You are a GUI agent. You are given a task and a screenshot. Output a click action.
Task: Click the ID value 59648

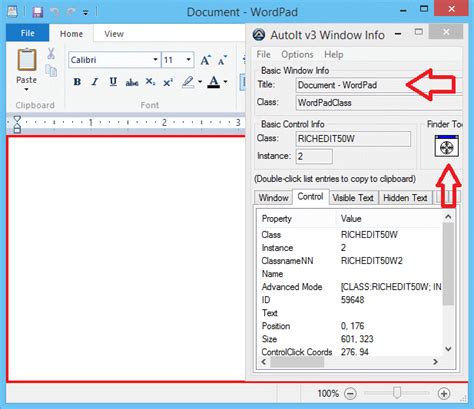point(352,300)
